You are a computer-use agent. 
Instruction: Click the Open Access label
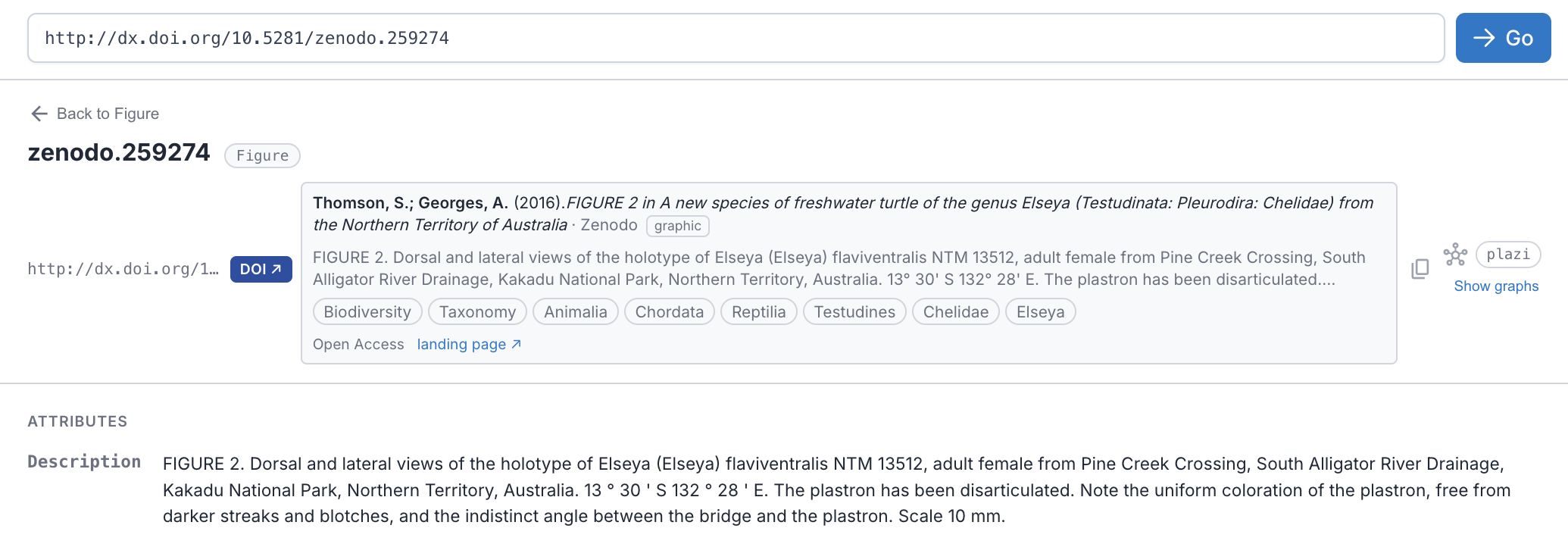tap(358, 344)
